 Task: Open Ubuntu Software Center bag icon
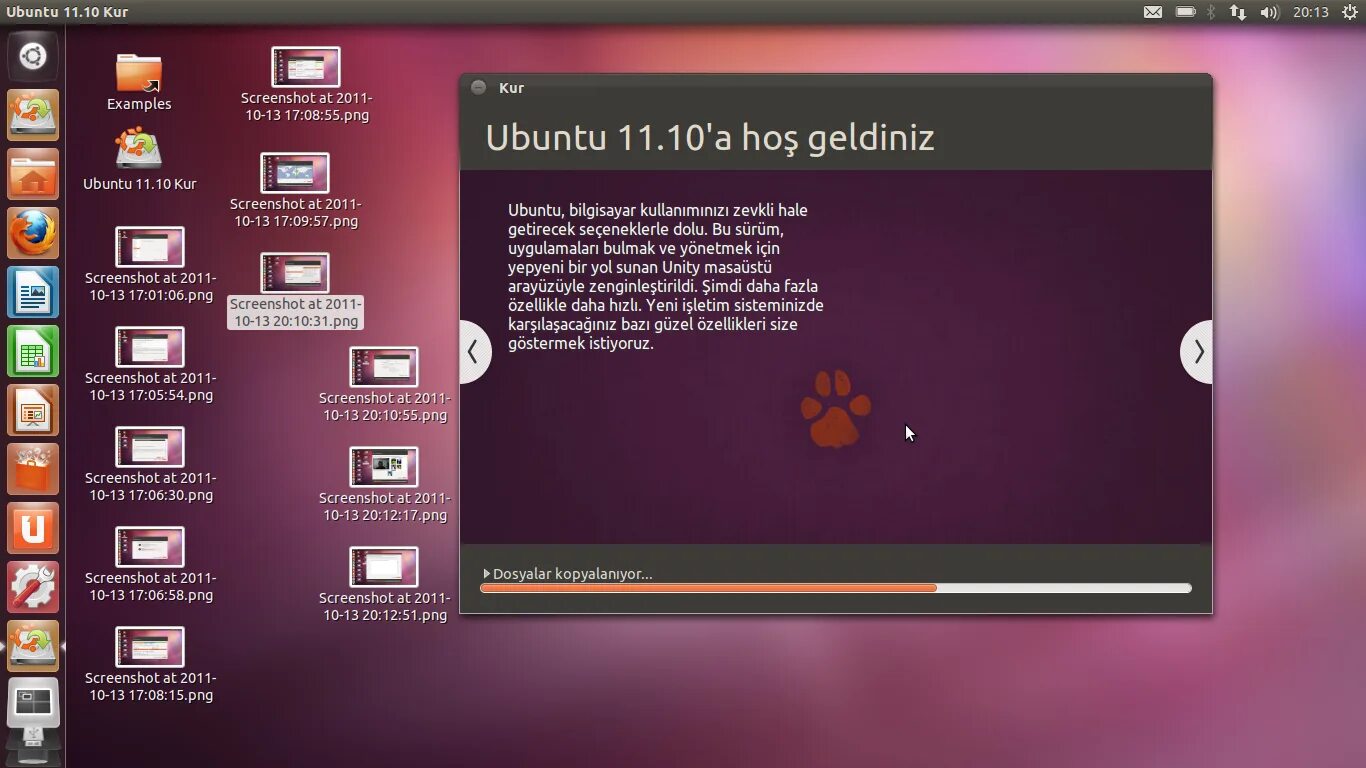click(x=33, y=469)
